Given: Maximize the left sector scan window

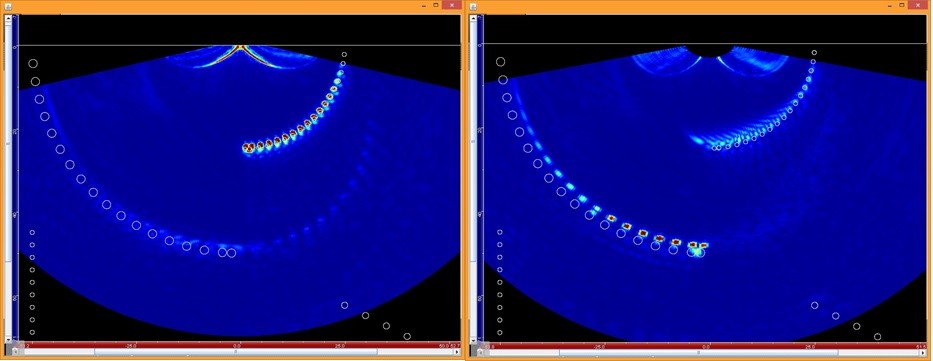Looking at the screenshot, I should (436, 5).
